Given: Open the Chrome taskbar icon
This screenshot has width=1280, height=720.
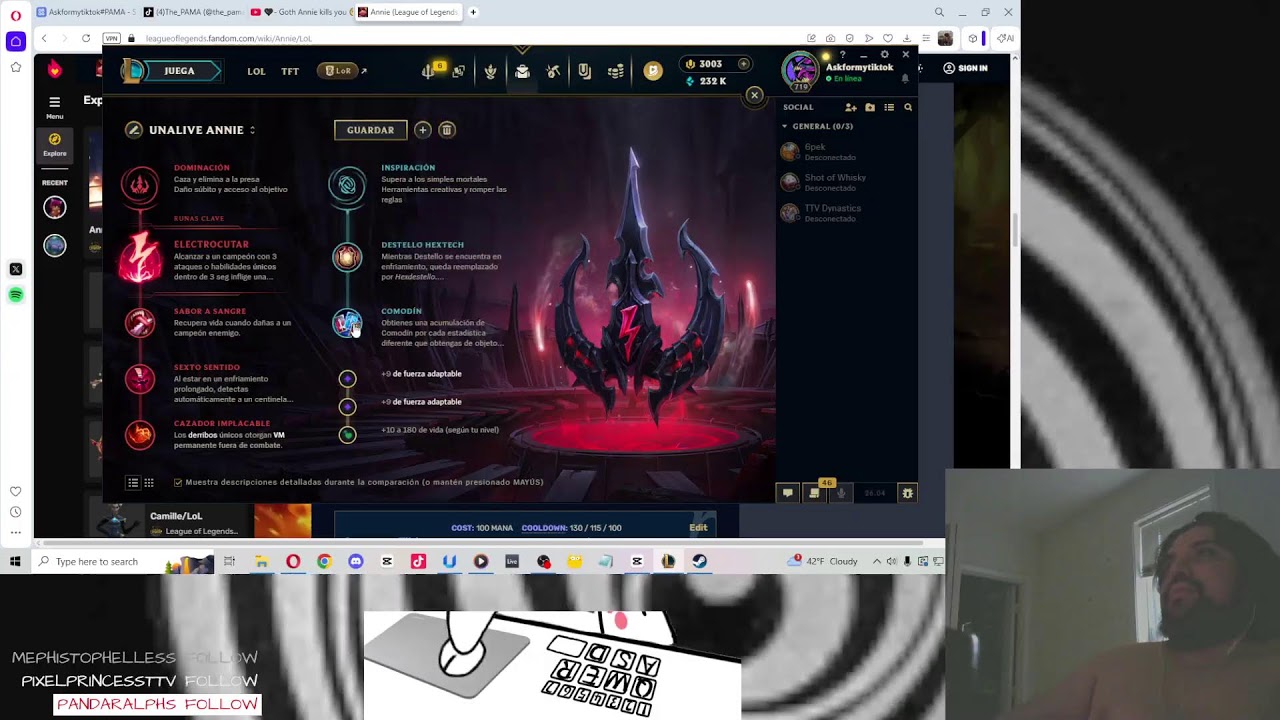Looking at the screenshot, I should point(324,562).
